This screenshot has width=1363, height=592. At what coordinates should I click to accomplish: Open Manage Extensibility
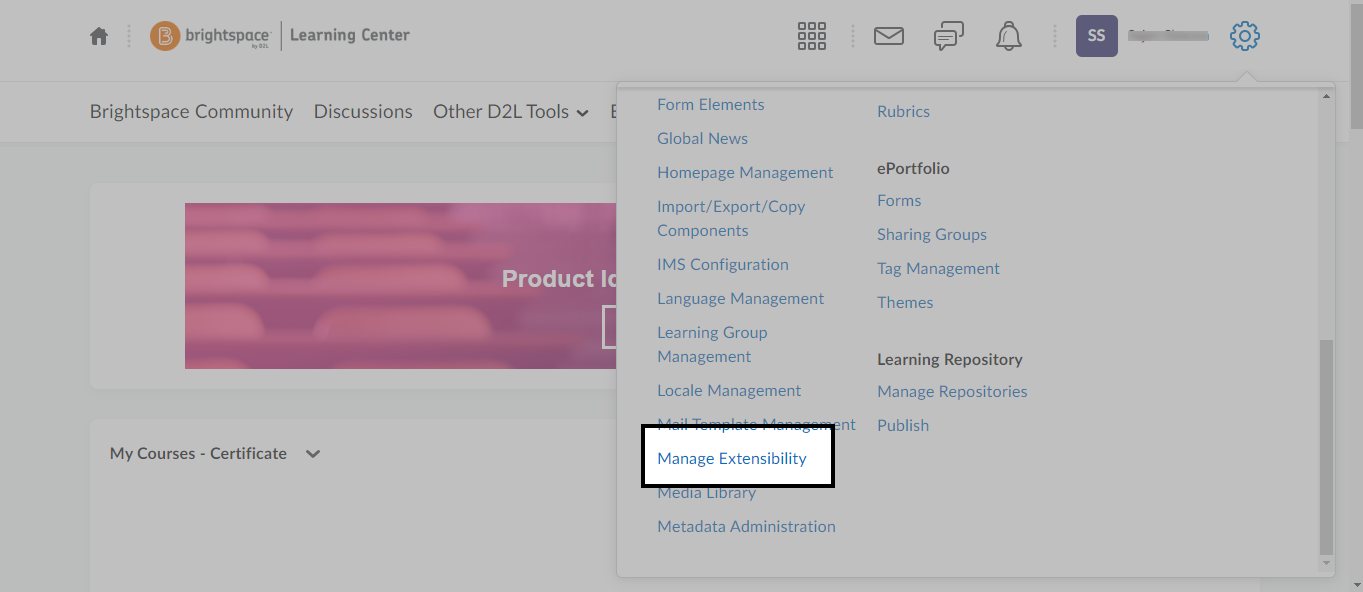click(x=731, y=458)
